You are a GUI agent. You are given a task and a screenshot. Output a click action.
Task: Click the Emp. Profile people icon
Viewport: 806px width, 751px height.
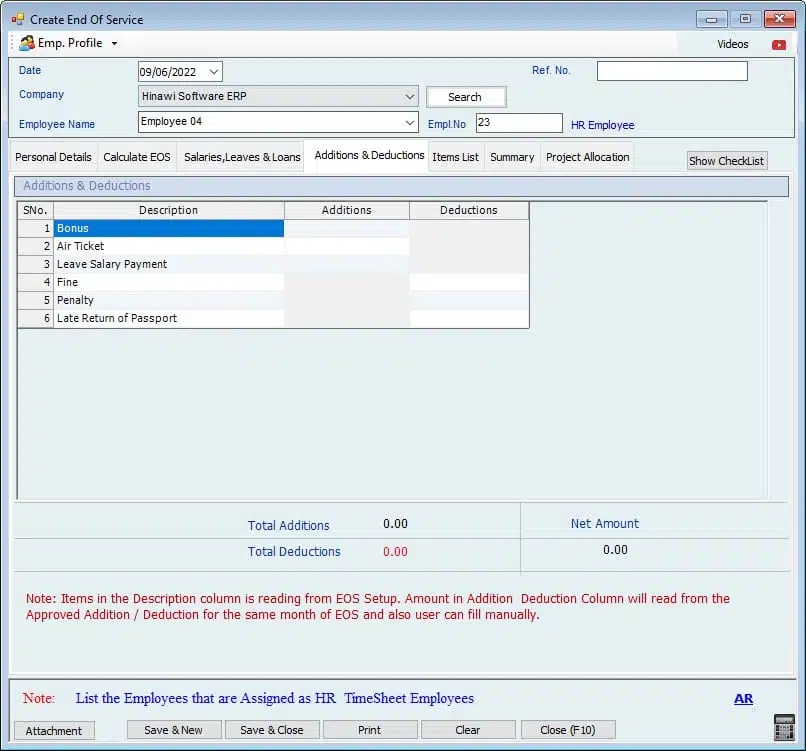(x=27, y=43)
